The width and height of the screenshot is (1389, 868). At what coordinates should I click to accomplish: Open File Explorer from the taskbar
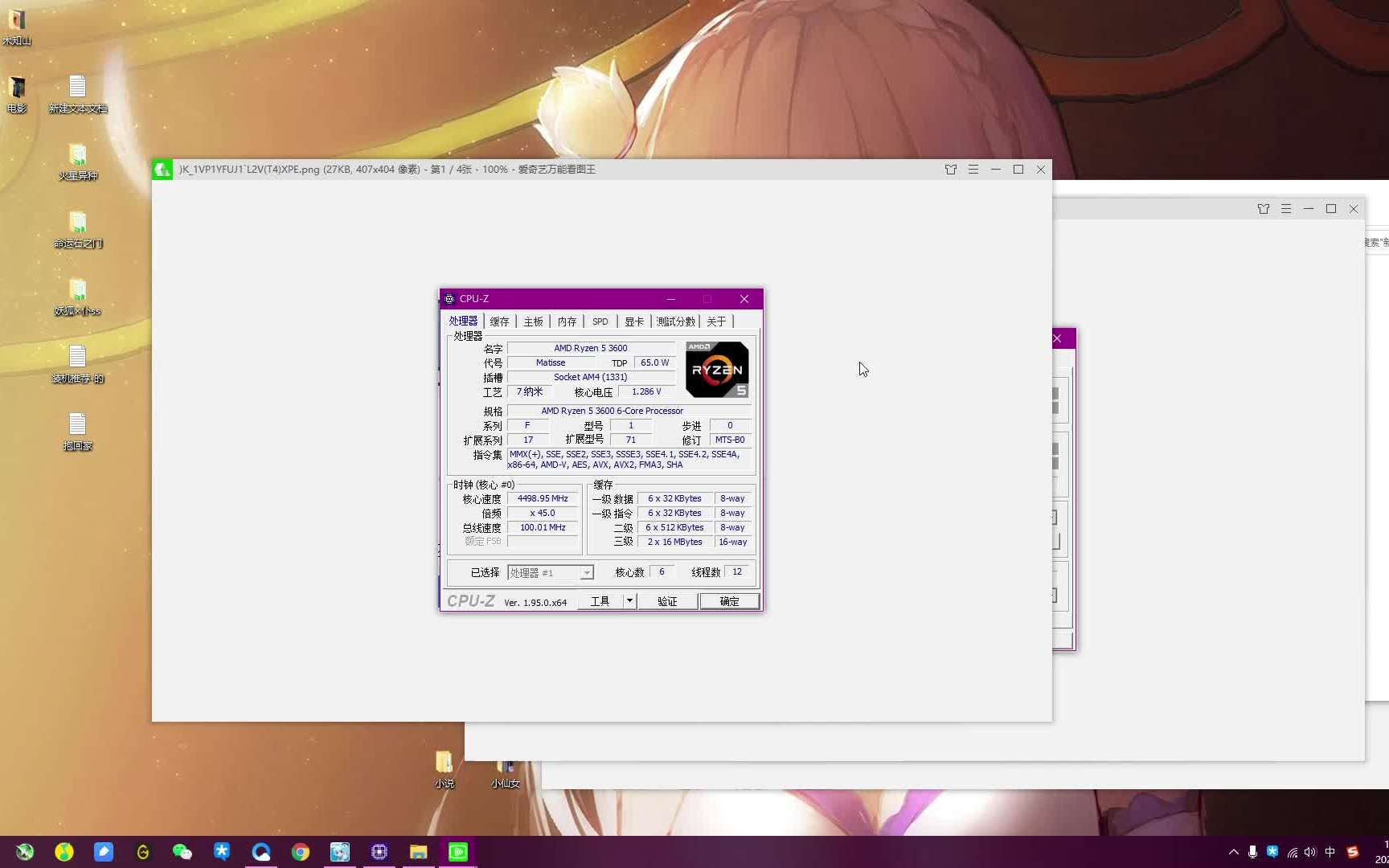pos(419,852)
